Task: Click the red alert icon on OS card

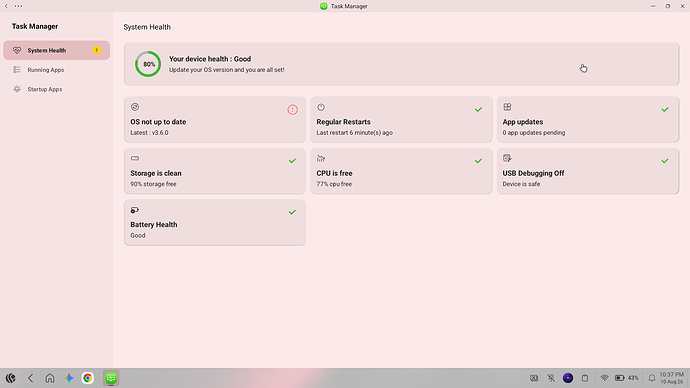Action: (x=293, y=110)
